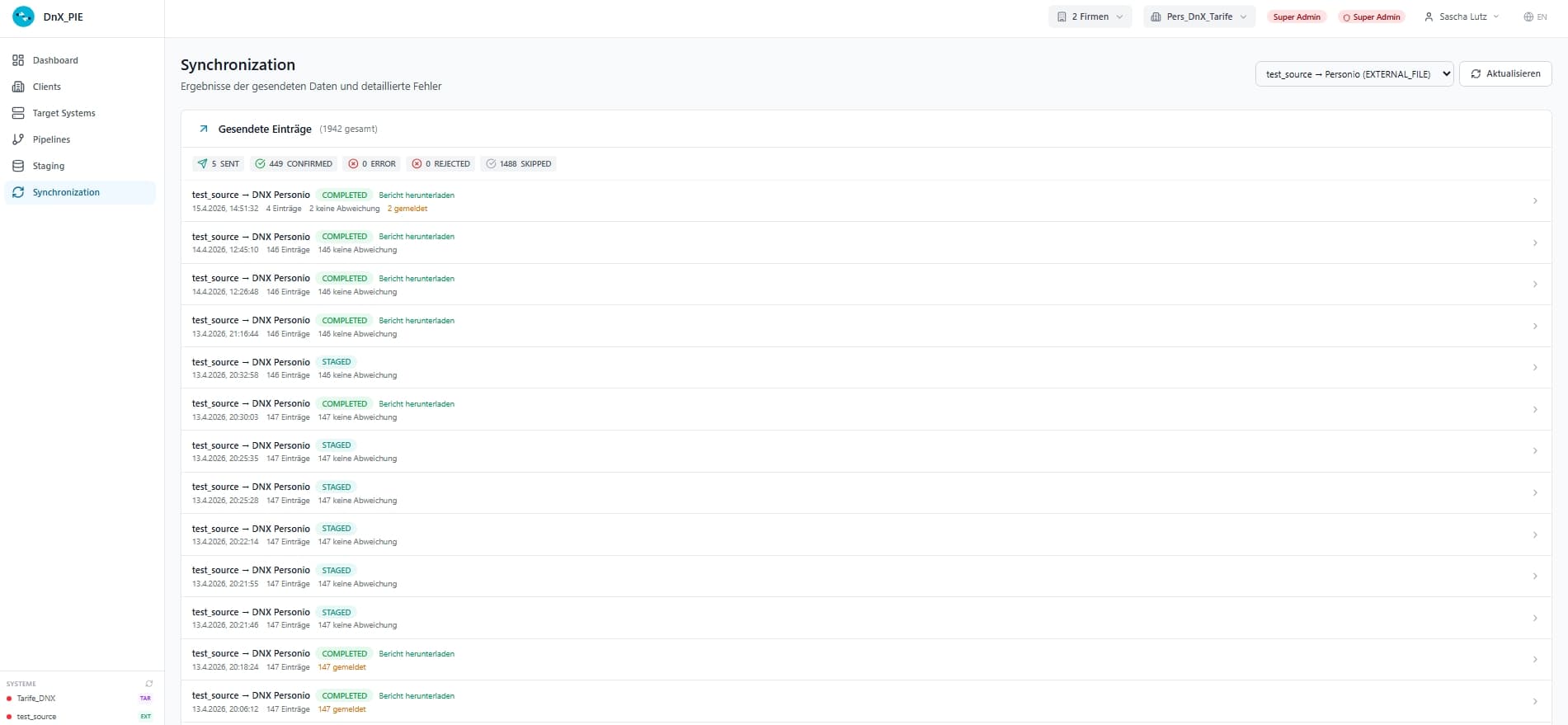Image resolution: width=1568 pixels, height=725 pixels.
Task: Click the '2 gemeldet' text
Action: point(407,209)
